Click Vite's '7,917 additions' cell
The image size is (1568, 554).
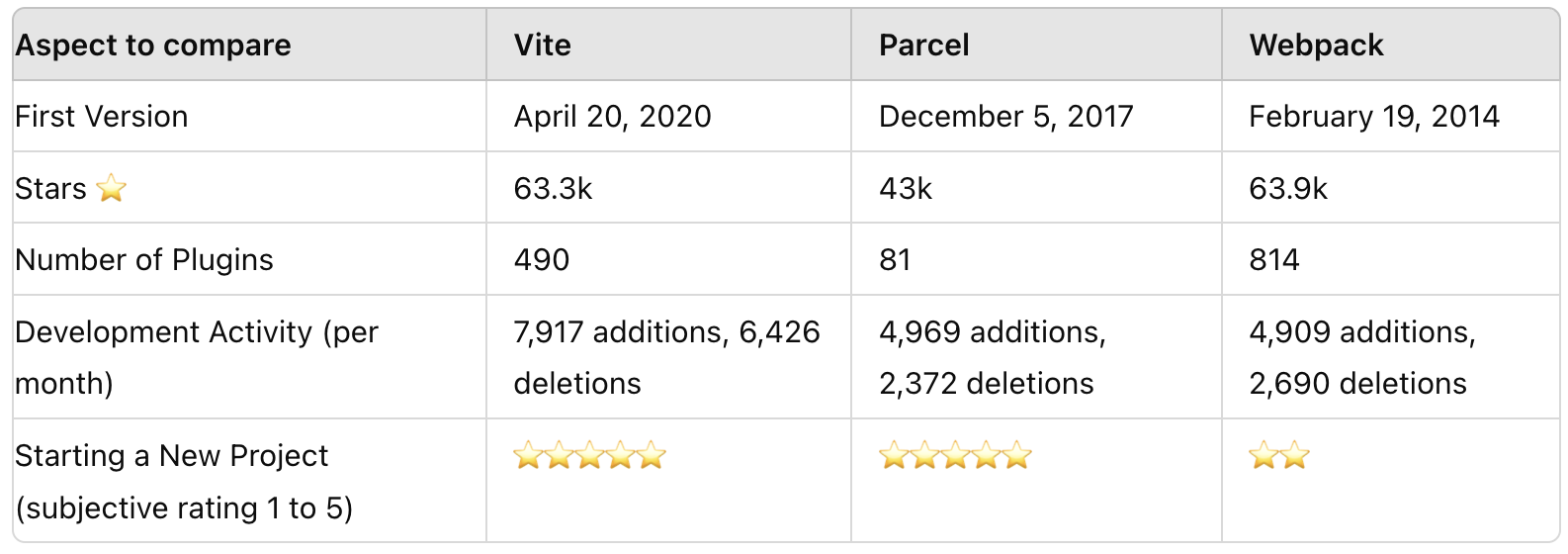coord(668,357)
